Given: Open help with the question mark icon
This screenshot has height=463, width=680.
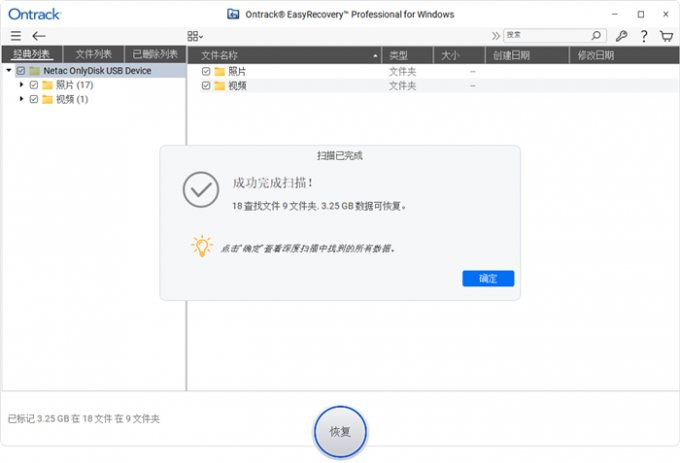Looking at the screenshot, I should tap(644, 36).
